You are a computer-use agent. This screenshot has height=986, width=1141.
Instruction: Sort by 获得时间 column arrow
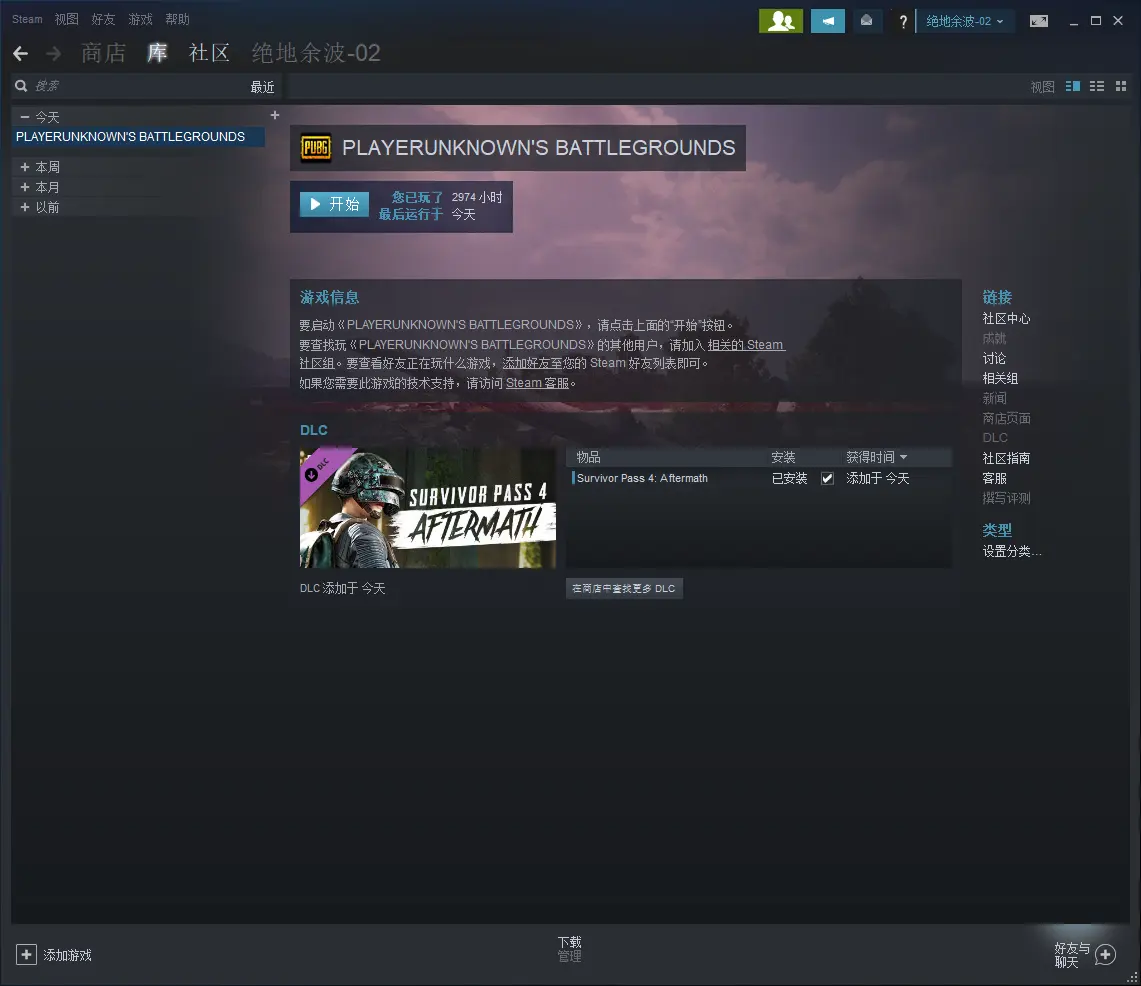(x=904, y=457)
